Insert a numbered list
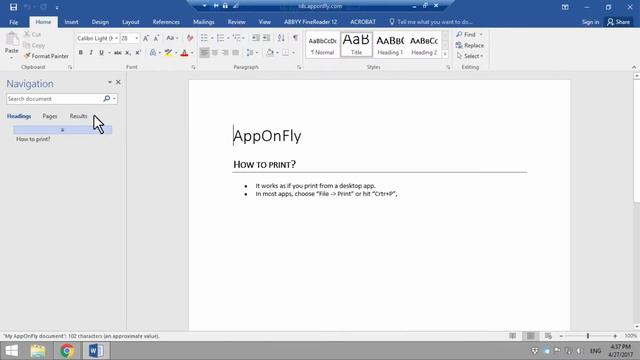 tap(220, 38)
